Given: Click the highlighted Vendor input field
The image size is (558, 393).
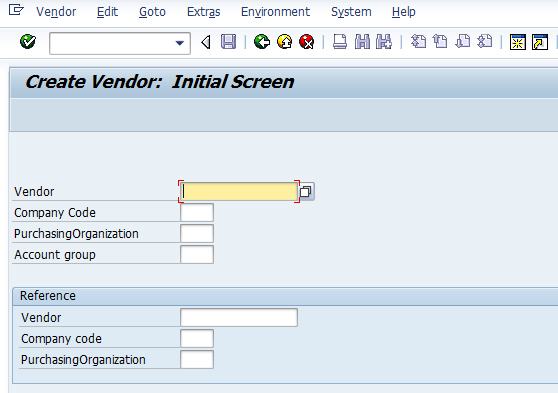Looking at the screenshot, I should (239, 192).
